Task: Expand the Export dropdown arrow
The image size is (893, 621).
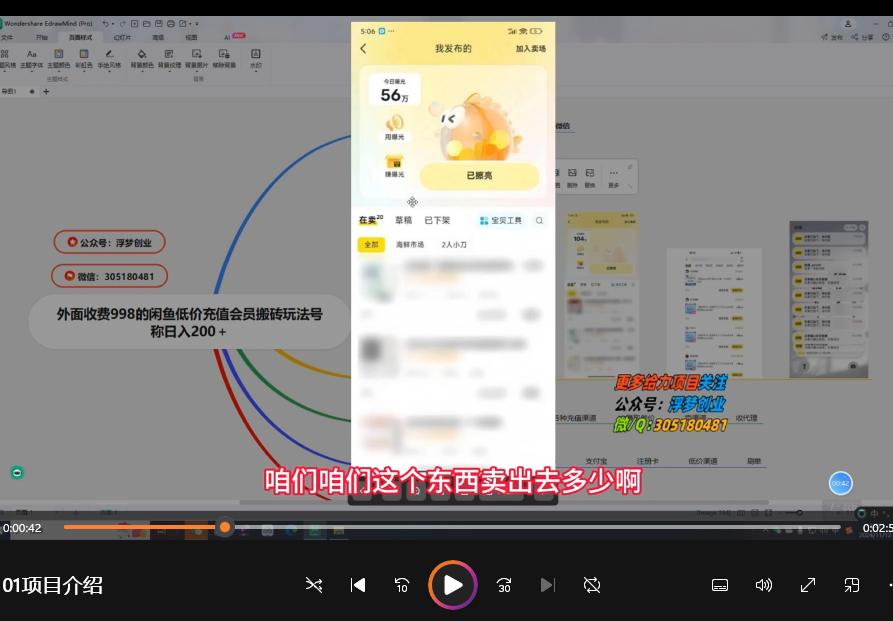Action: [190, 24]
